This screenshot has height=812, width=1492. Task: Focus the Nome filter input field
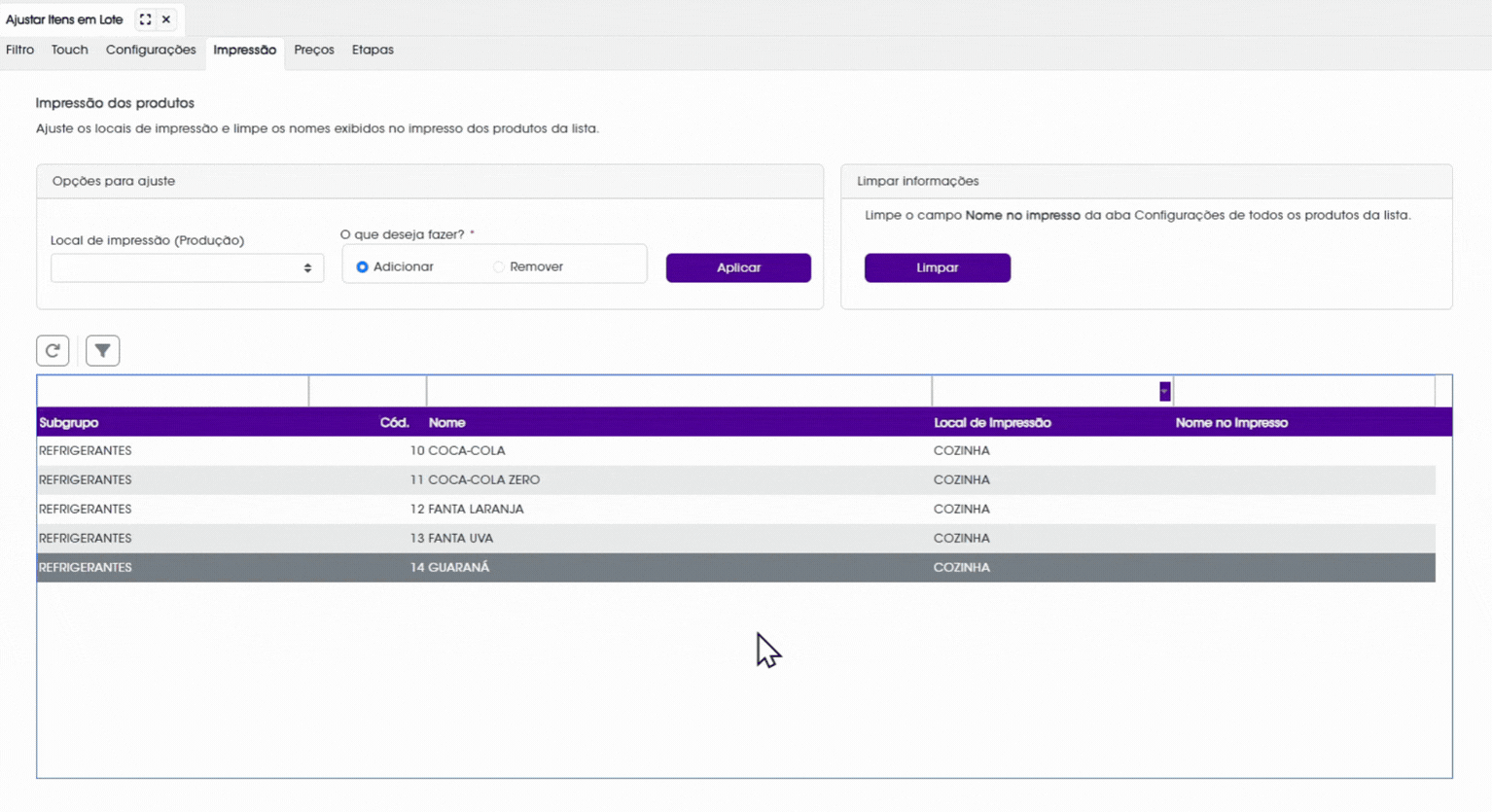[x=679, y=391]
